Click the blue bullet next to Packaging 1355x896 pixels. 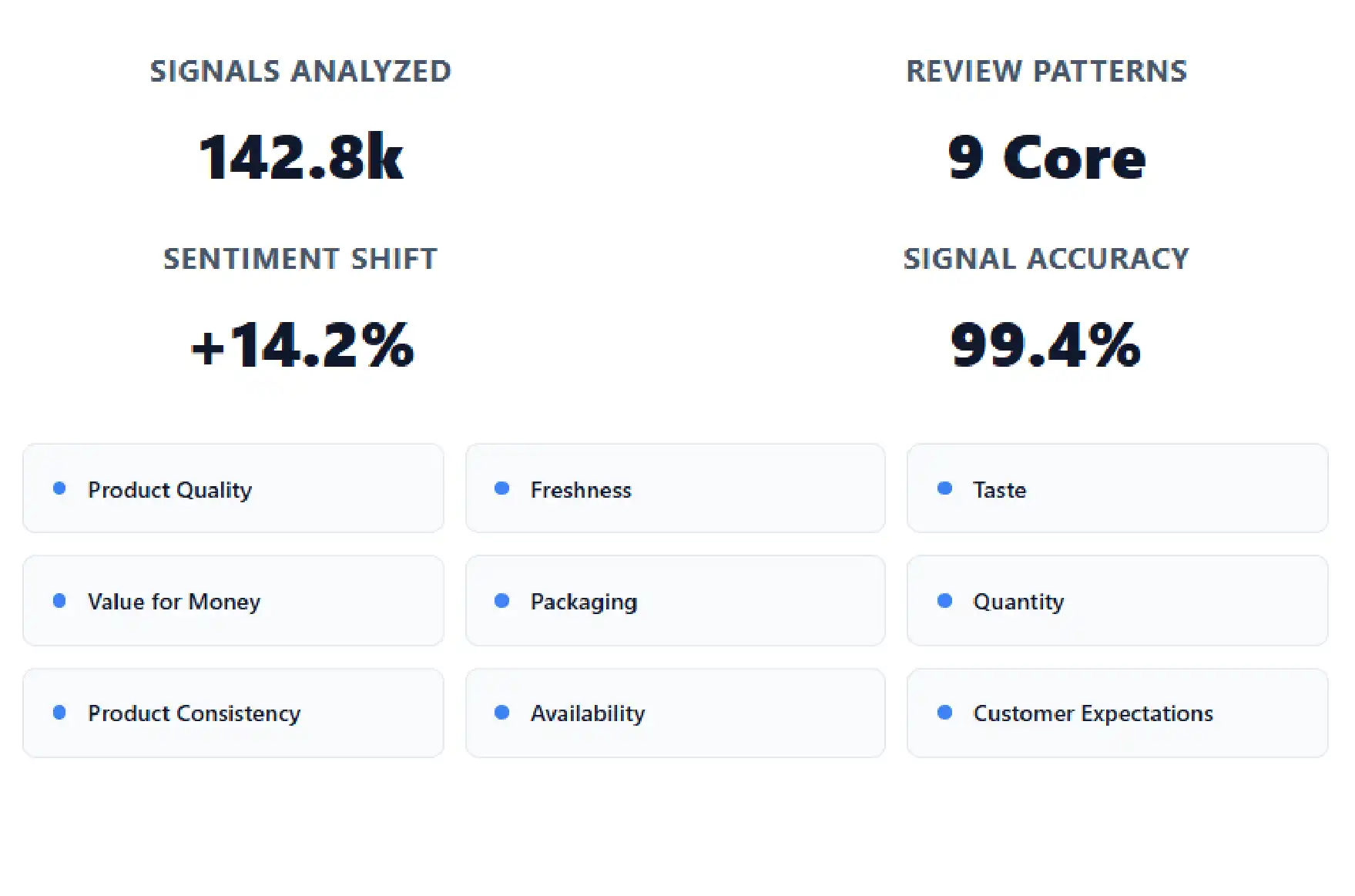pyautogui.click(x=501, y=601)
